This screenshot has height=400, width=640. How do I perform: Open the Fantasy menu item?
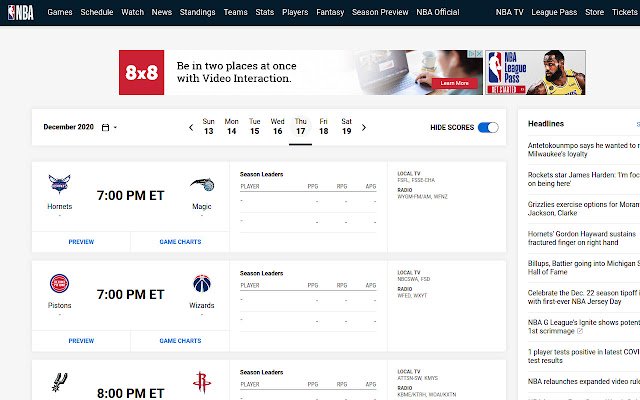[x=330, y=12]
